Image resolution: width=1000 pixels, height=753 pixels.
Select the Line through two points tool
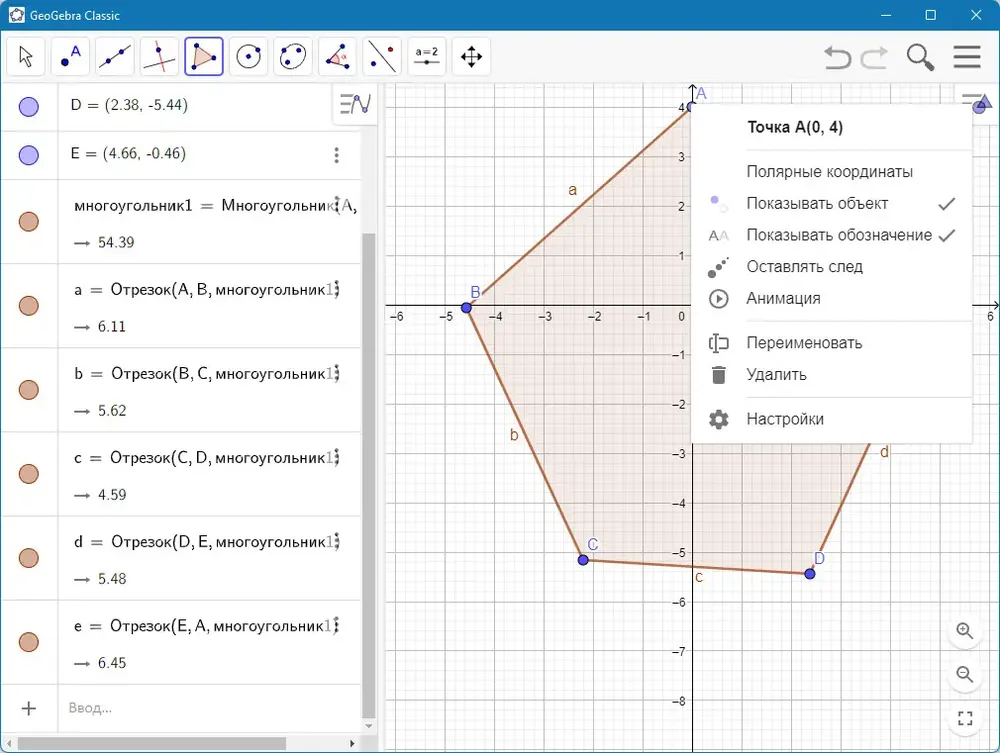(x=115, y=56)
